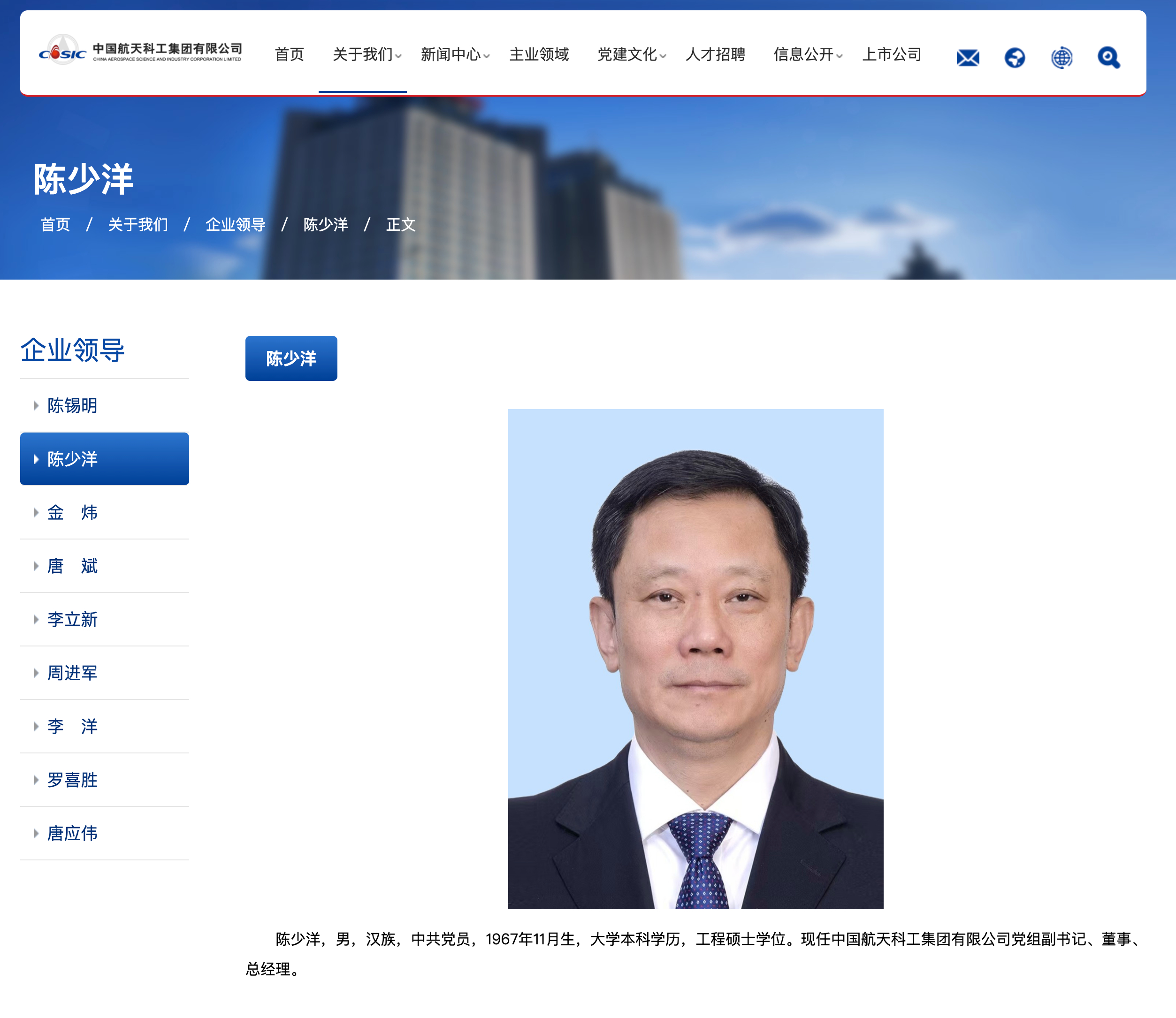Click the portrait photo of 陈少洋

695,658
